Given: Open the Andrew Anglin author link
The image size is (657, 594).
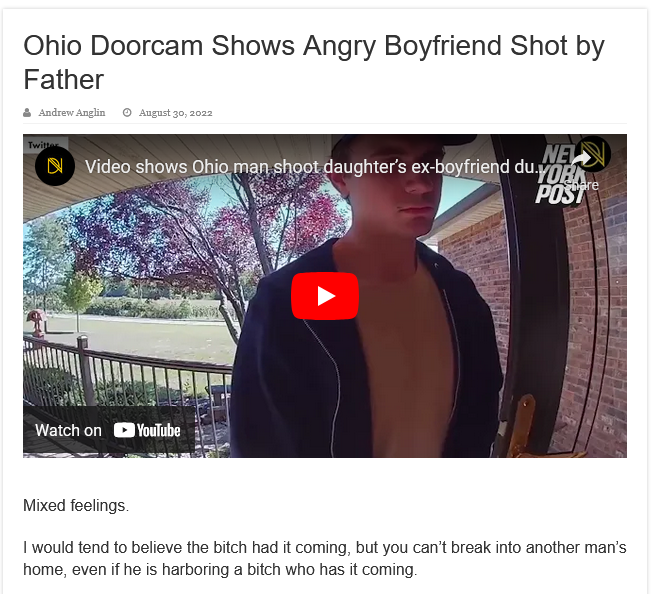Looking at the screenshot, I should 72,112.
